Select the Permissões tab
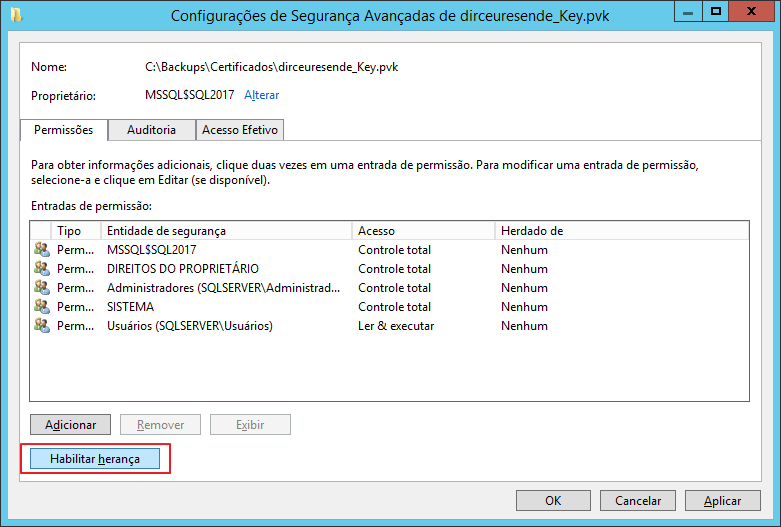Image resolution: width=781 pixels, height=527 pixels. 64,130
